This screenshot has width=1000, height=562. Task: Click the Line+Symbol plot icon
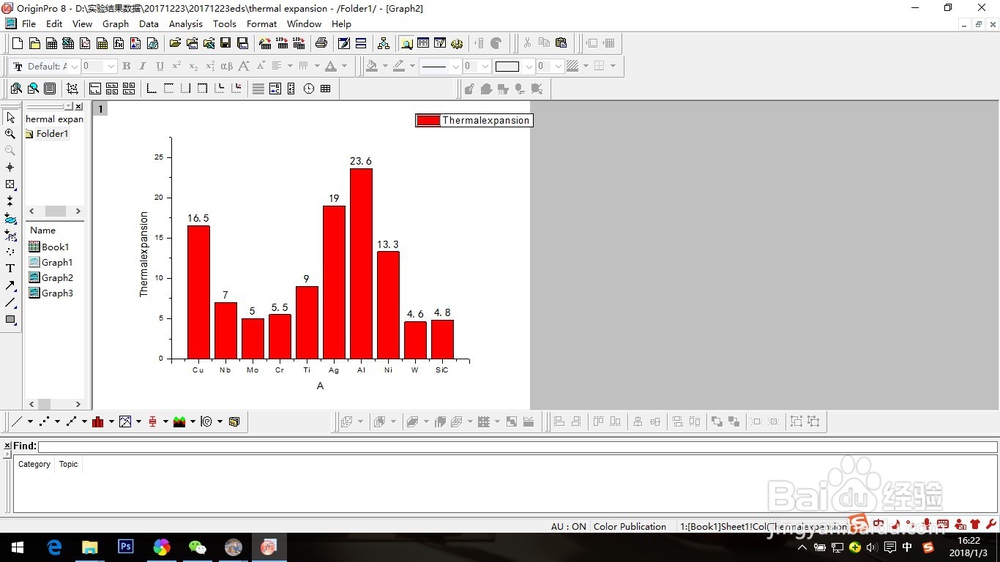pyautogui.click(x=71, y=422)
